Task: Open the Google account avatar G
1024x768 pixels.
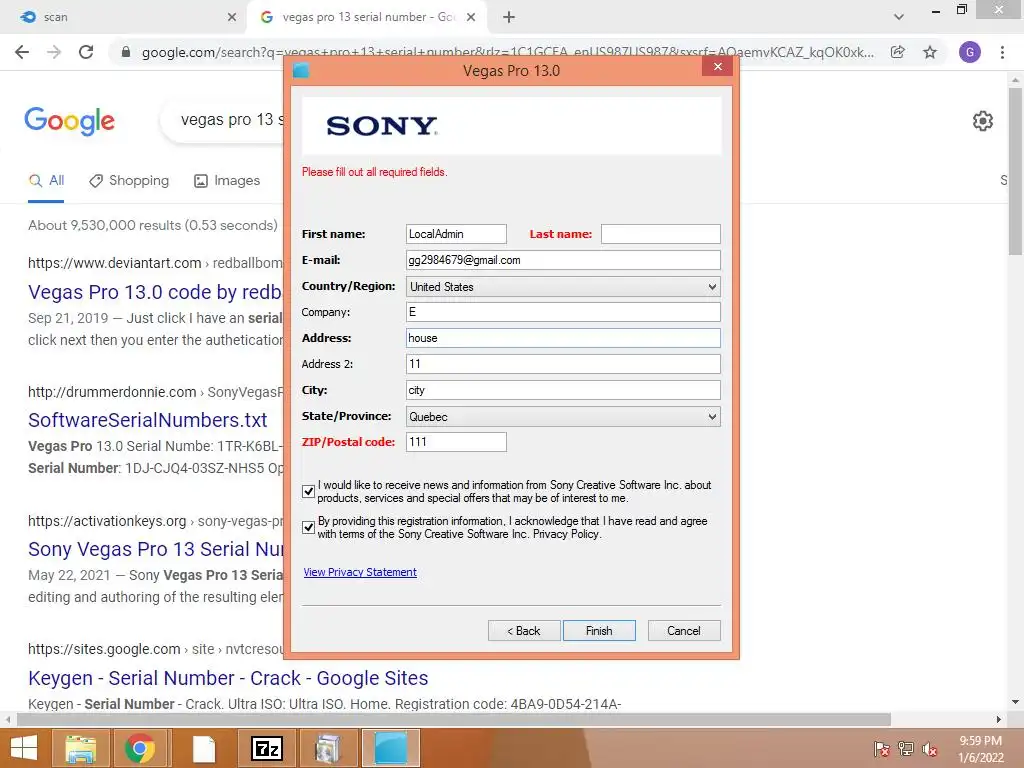Action: click(x=970, y=52)
